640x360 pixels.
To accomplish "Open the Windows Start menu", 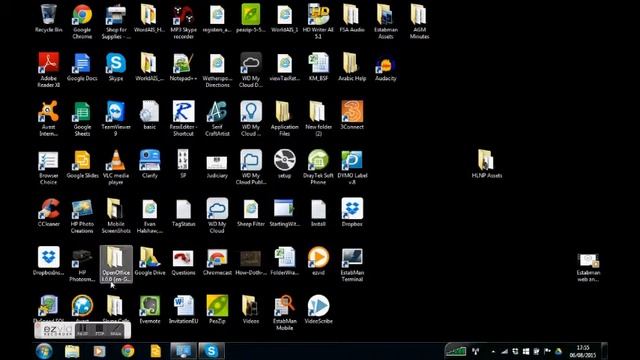I will (x=44, y=351).
